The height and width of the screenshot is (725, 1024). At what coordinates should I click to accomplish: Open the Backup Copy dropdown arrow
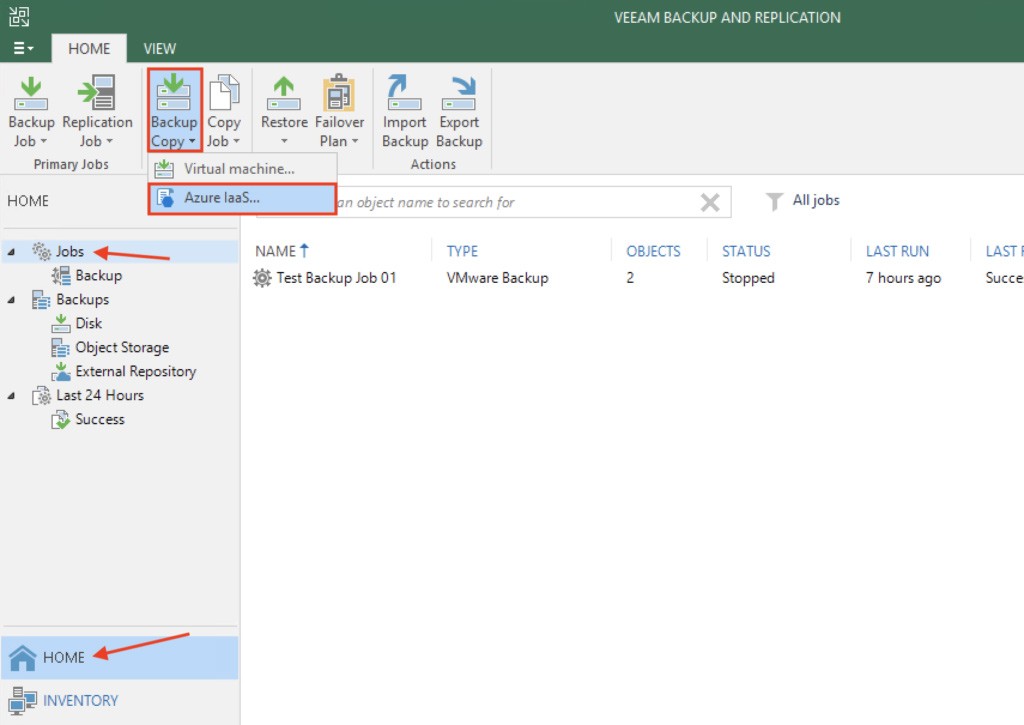point(192,141)
